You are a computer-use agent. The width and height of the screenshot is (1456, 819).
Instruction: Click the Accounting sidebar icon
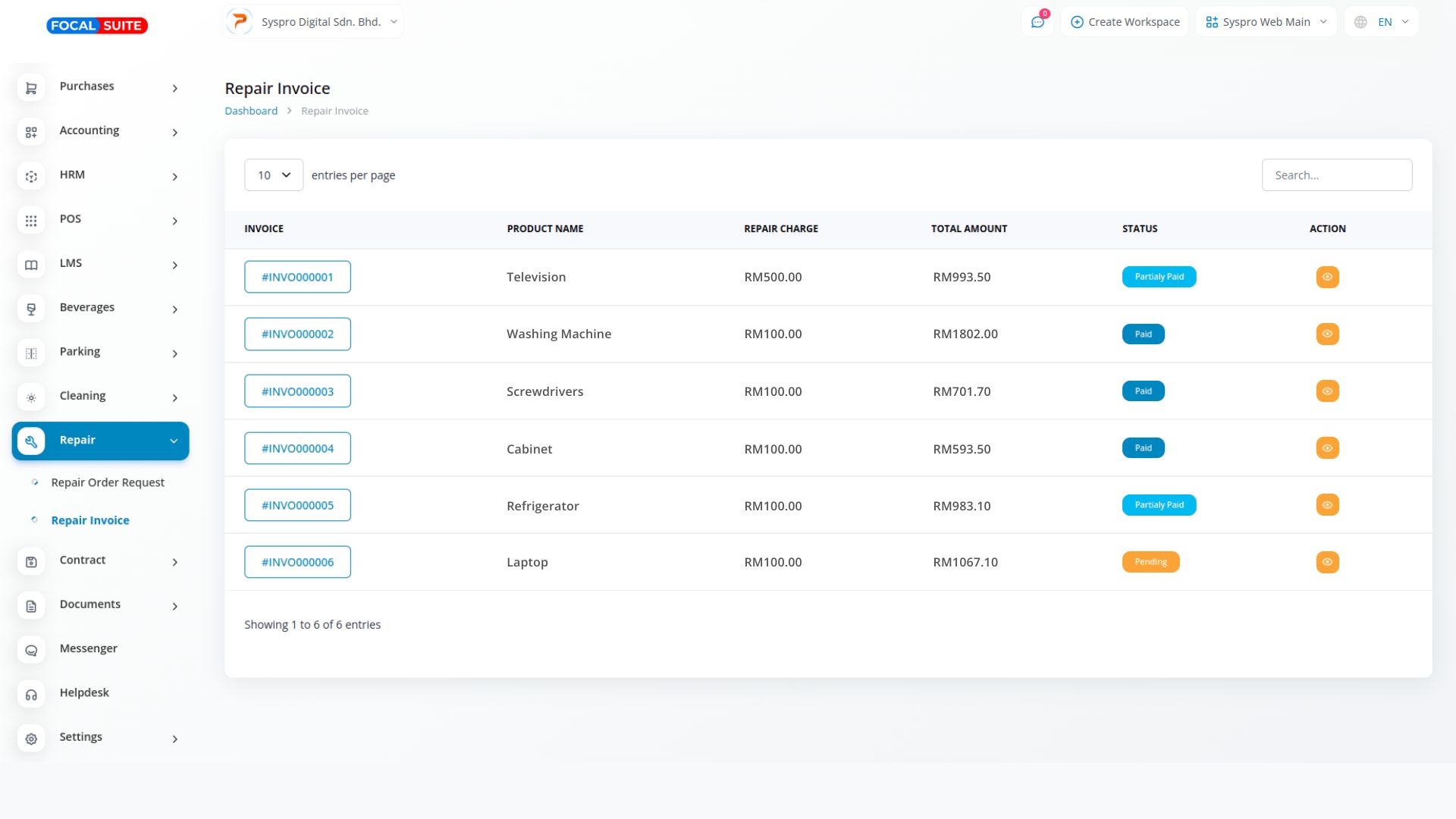tap(31, 132)
